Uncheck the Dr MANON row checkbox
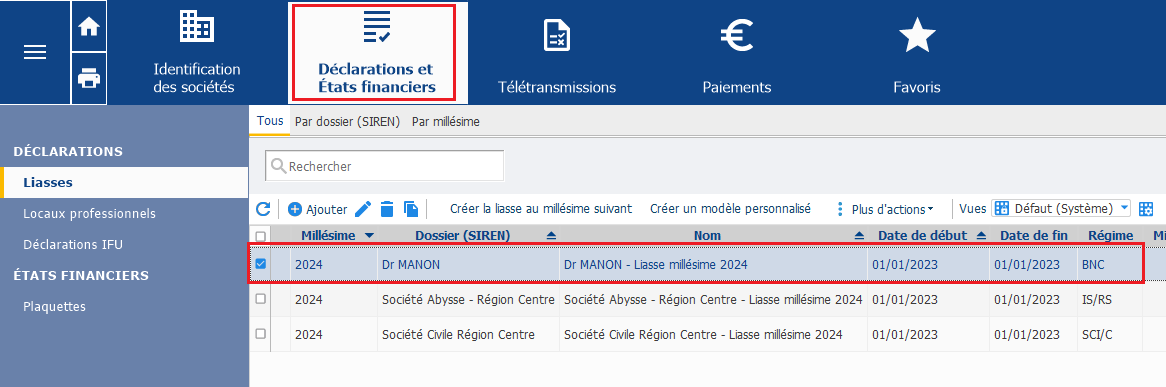Viewport: 1166px width, 387px height. pos(260,263)
